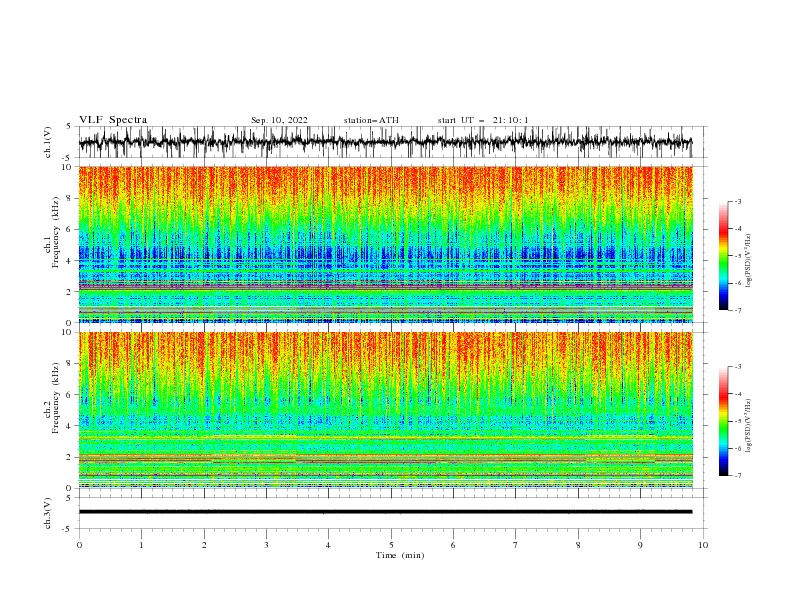Click time axis tick label '8'
This screenshot has width=792, height=612.
point(578,545)
